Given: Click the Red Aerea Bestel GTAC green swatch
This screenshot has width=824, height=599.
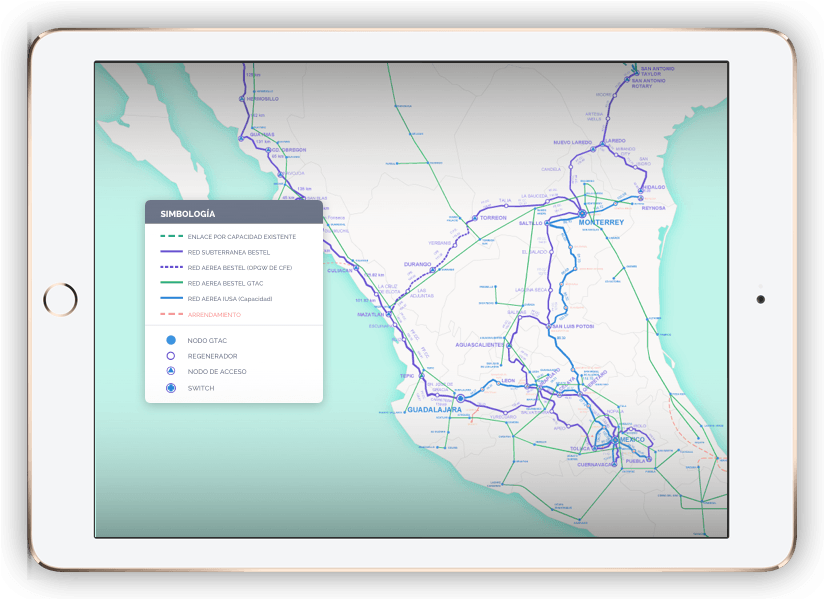Looking at the screenshot, I should [169, 283].
